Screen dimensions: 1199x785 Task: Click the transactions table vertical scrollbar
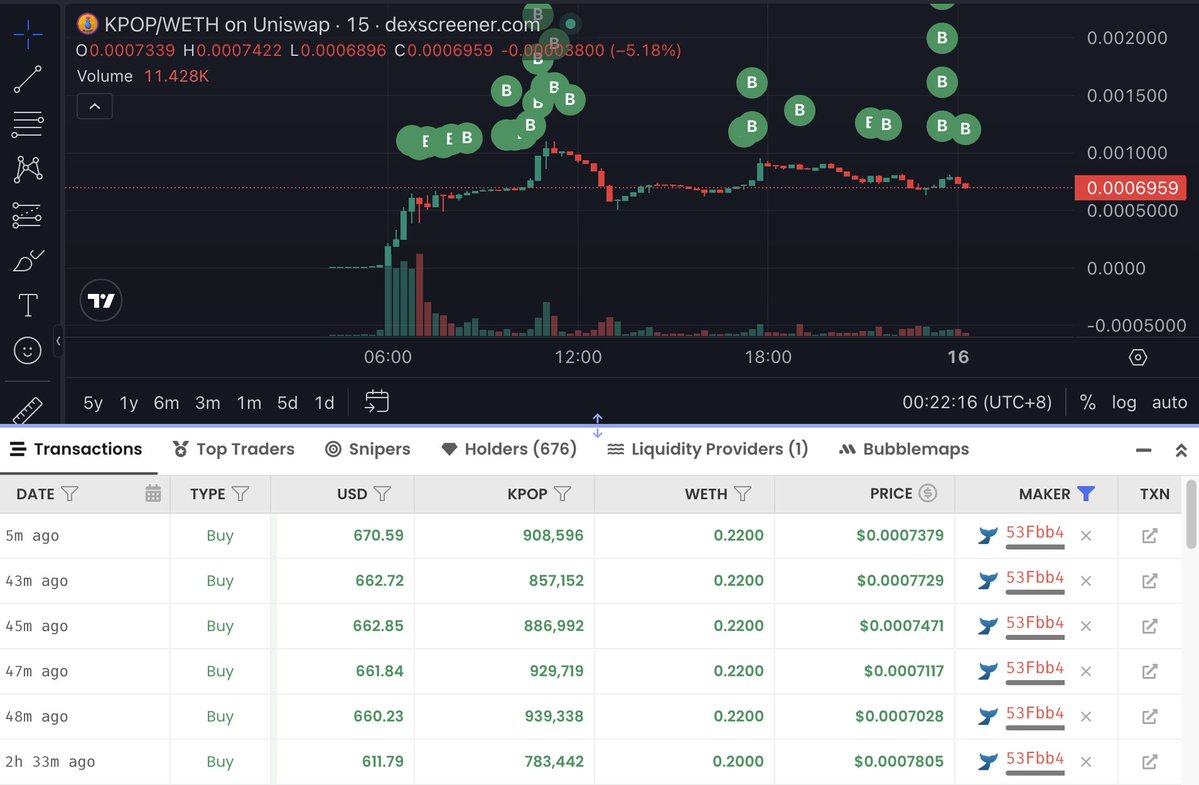pos(1191,514)
